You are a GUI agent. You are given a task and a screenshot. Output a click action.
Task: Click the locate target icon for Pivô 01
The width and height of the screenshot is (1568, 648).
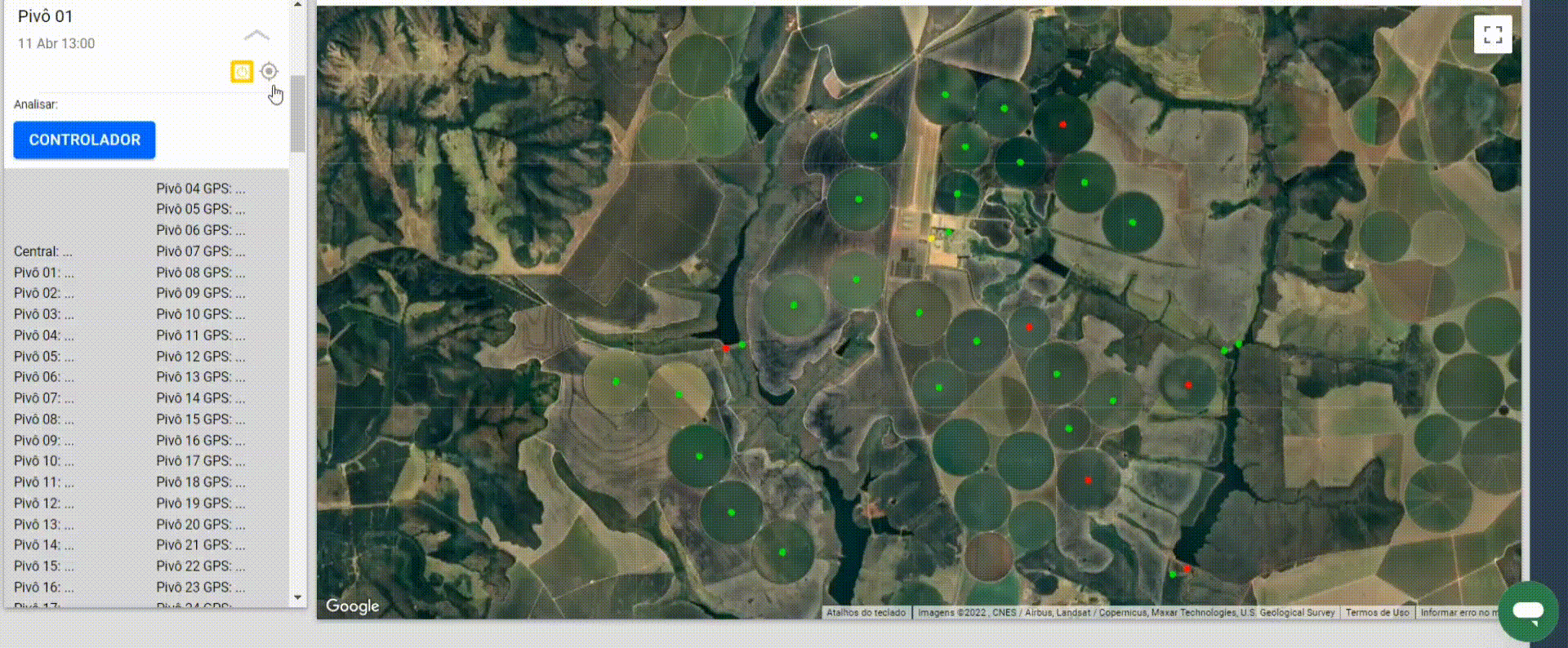[x=269, y=72]
